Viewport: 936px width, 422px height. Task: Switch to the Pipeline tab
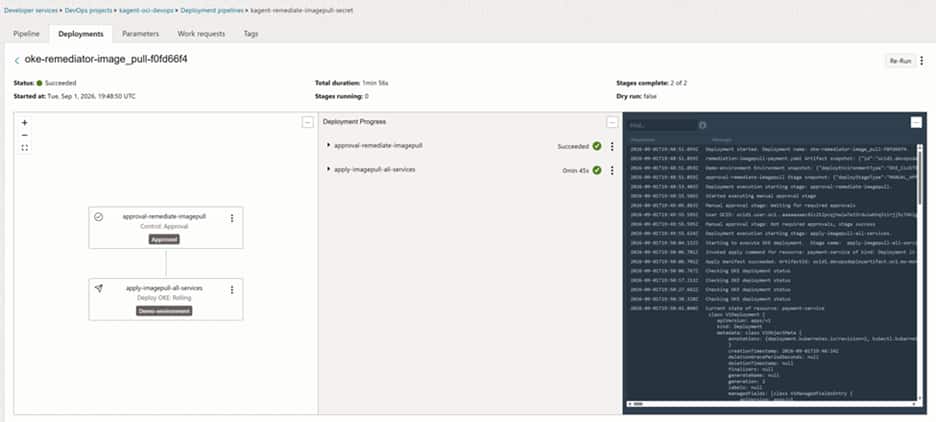26,34
